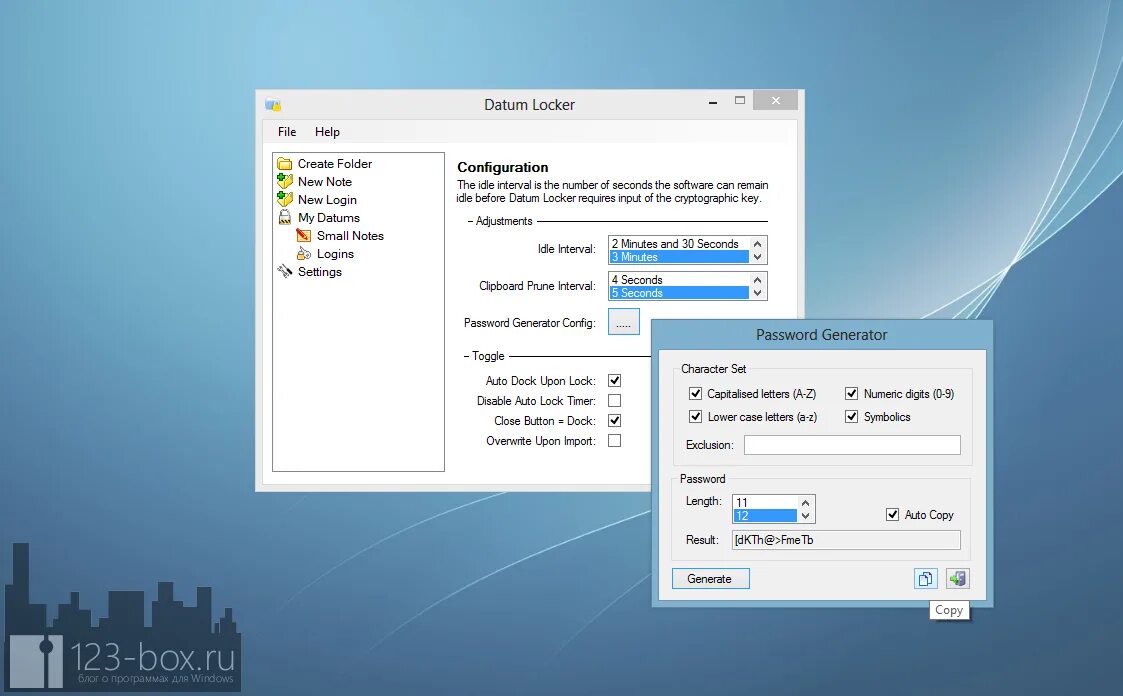Enable Overwrite Upon Import checkbox
1123x696 pixels.
point(614,440)
